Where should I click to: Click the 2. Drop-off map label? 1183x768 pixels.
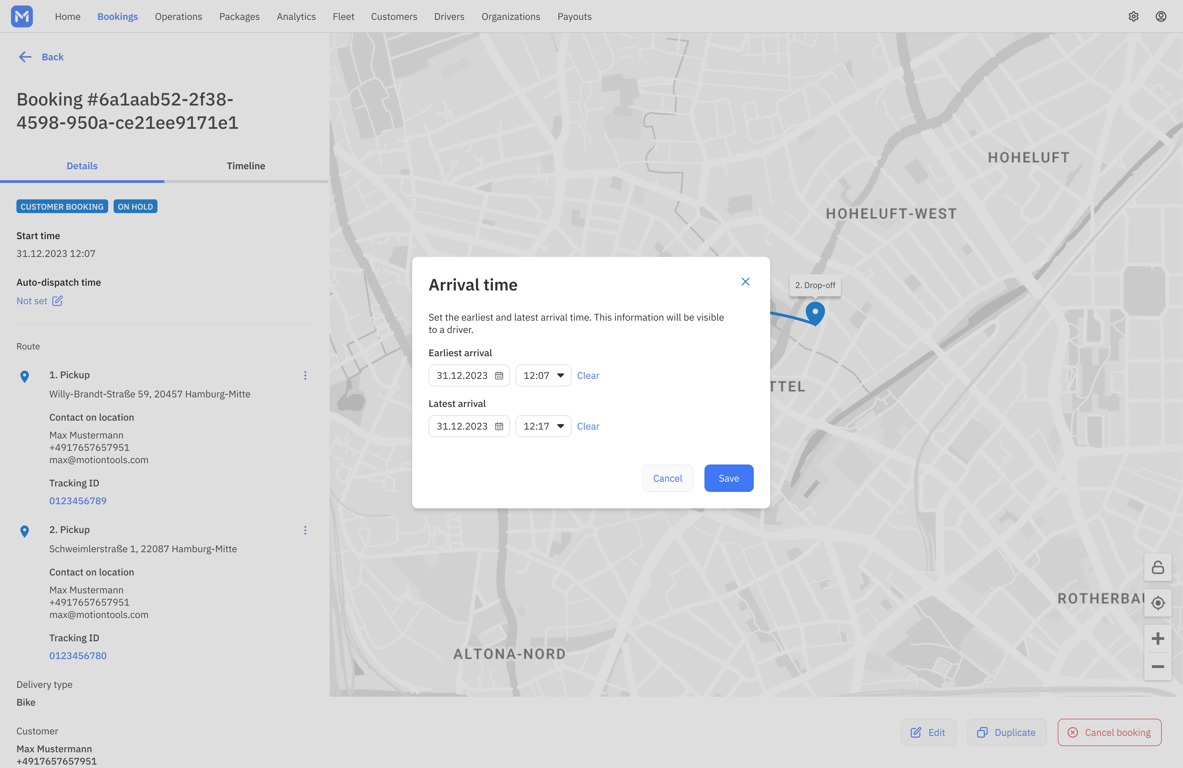pyautogui.click(x=815, y=285)
